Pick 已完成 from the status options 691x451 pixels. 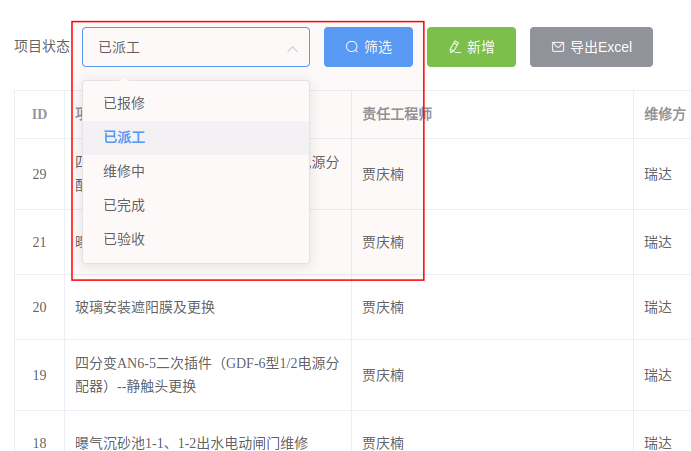coord(125,205)
